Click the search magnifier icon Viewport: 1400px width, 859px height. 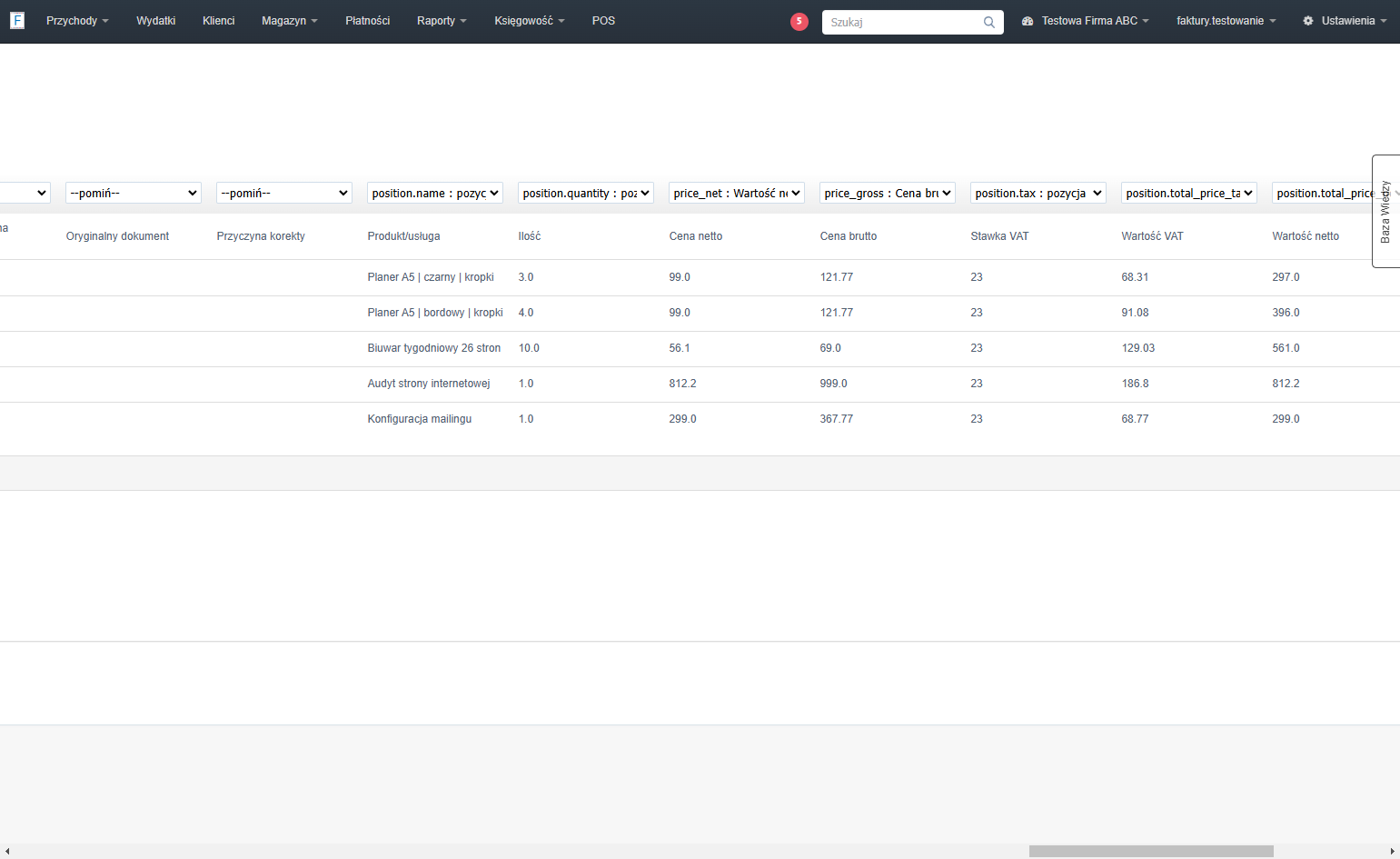(x=989, y=22)
